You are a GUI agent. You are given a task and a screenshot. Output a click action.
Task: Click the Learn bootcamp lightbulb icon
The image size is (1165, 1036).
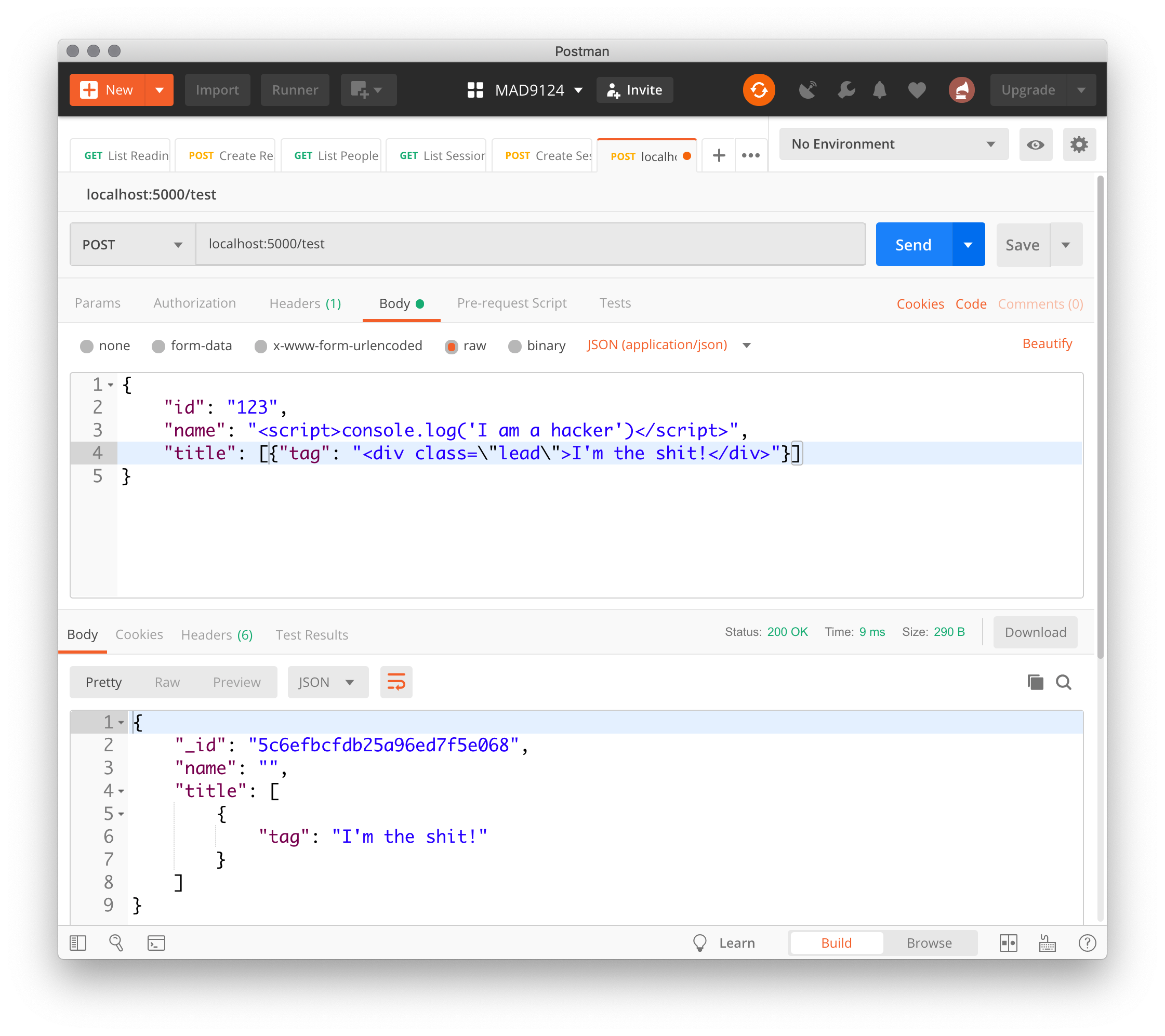pyautogui.click(x=700, y=943)
